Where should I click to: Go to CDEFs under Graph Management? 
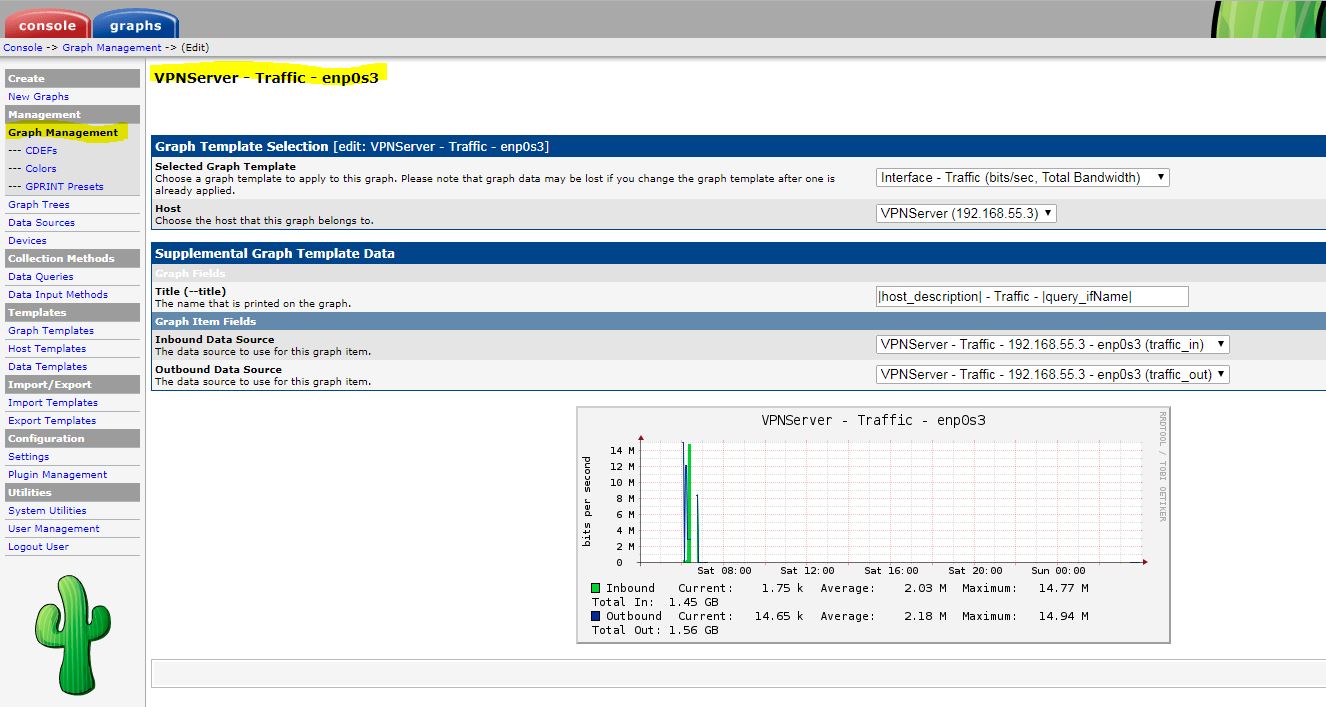41,151
